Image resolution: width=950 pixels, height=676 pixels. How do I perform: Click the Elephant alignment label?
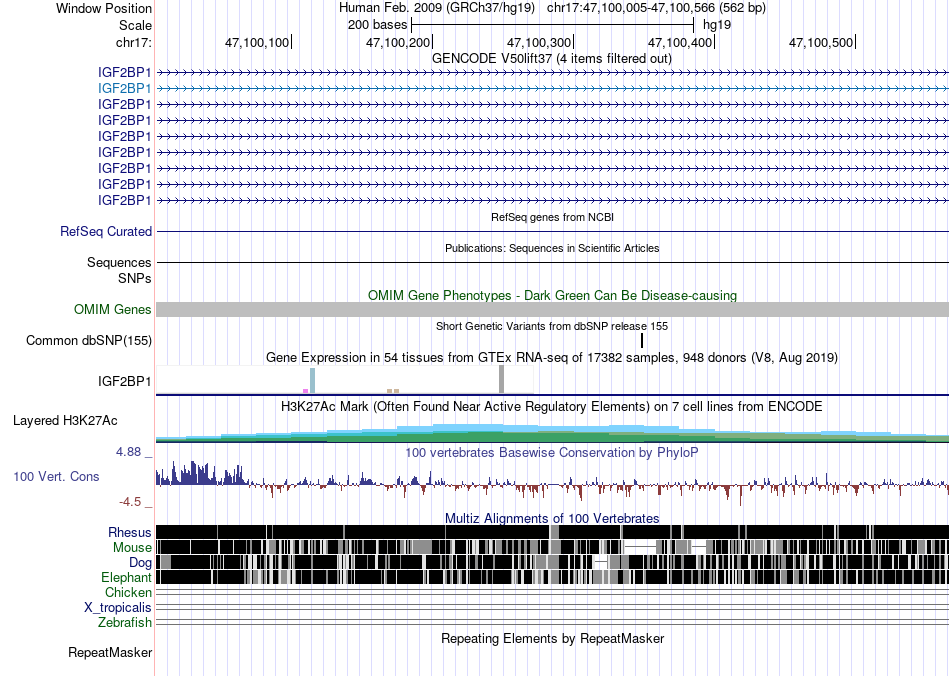[126, 577]
